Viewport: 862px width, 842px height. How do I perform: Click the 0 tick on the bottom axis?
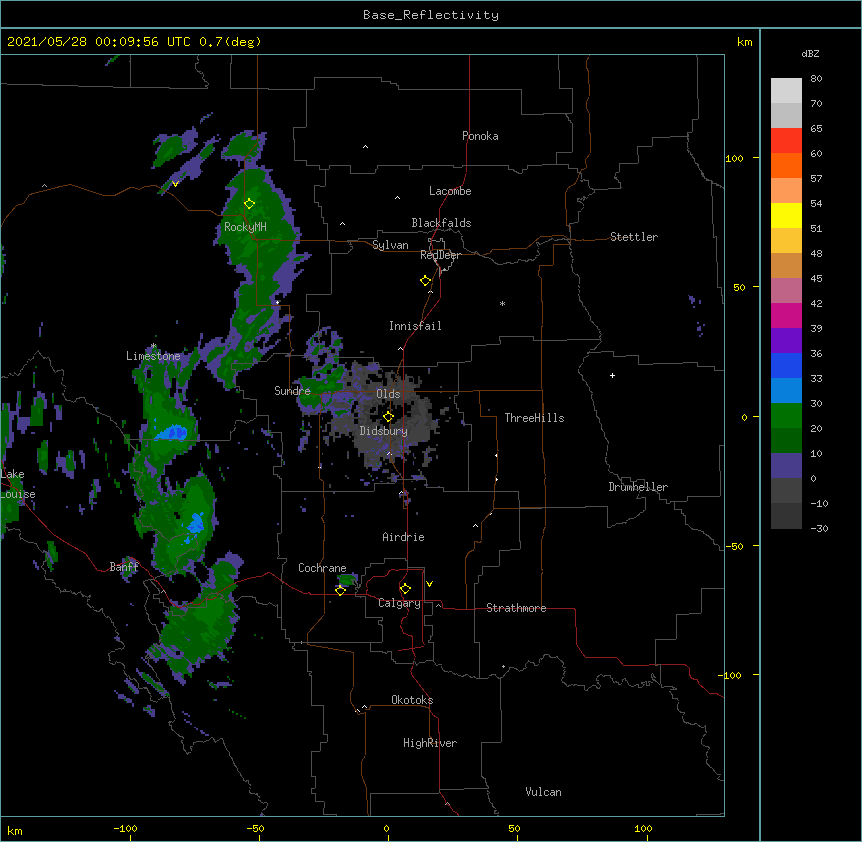coord(386,829)
